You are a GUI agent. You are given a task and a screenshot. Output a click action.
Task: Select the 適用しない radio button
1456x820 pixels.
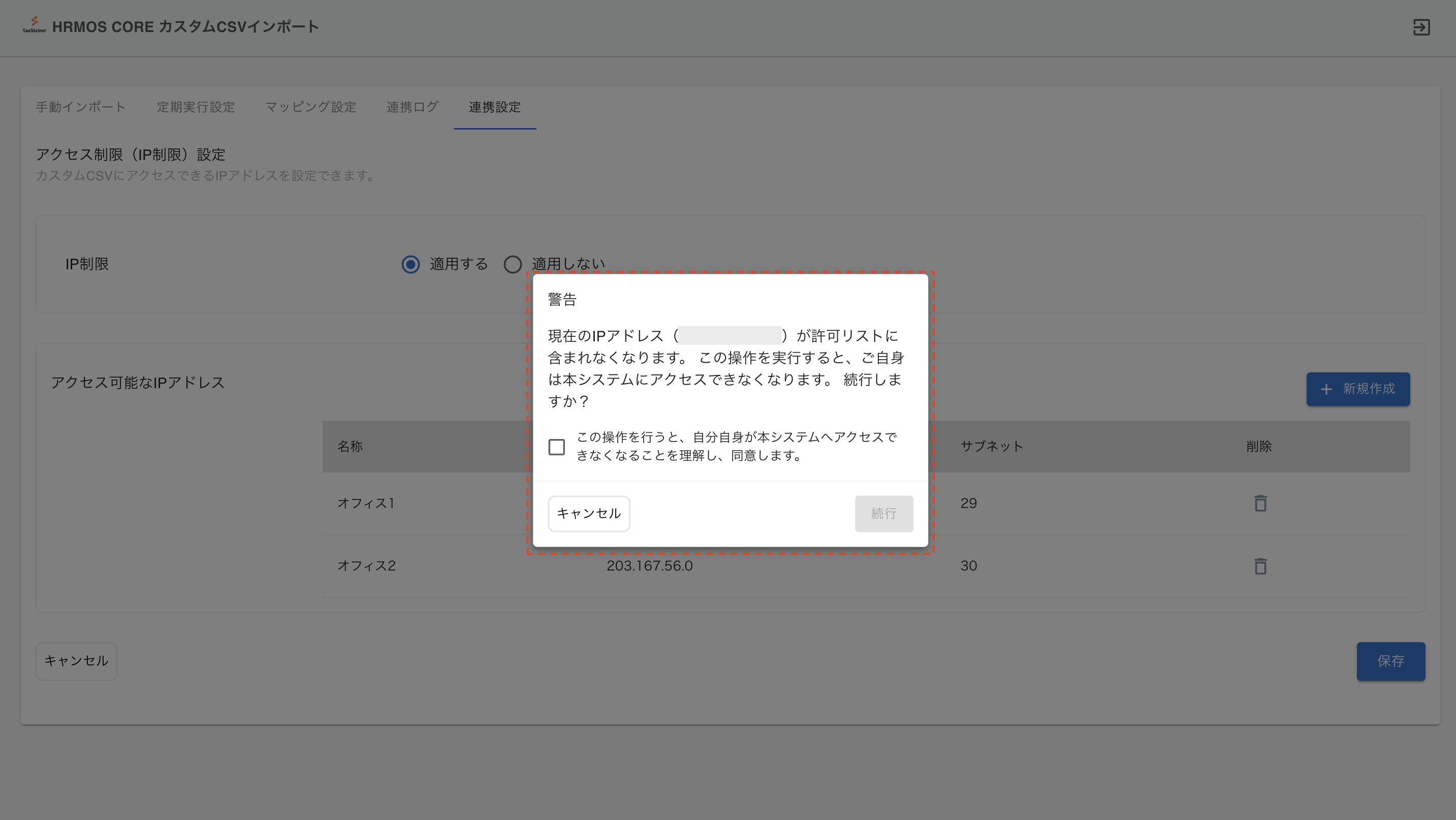click(x=513, y=264)
